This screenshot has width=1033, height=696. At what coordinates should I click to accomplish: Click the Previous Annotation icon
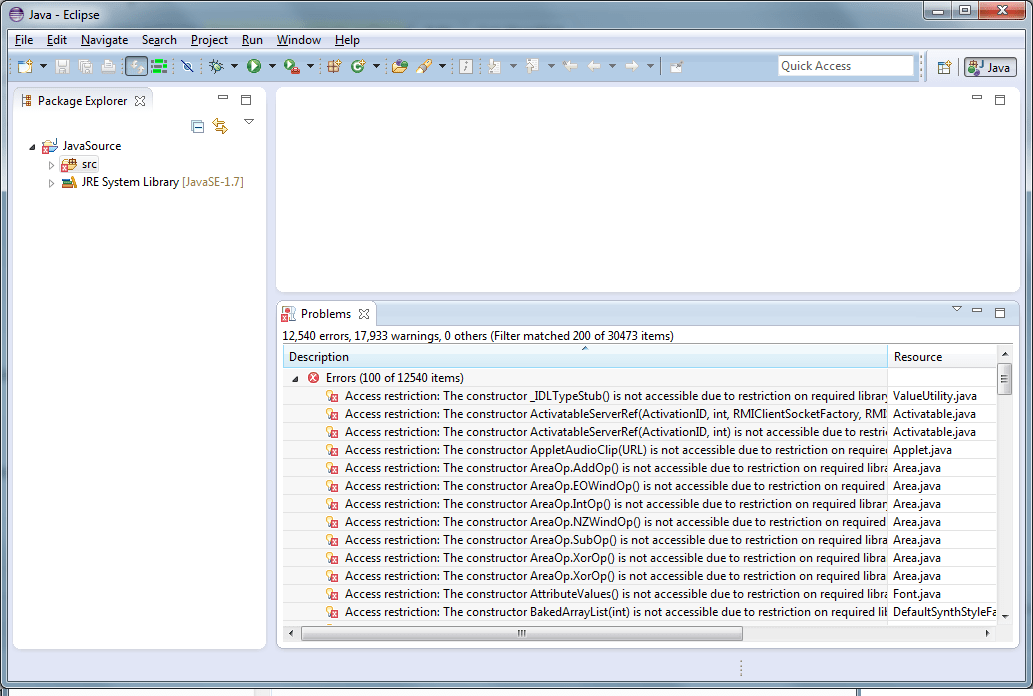(x=533, y=66)
